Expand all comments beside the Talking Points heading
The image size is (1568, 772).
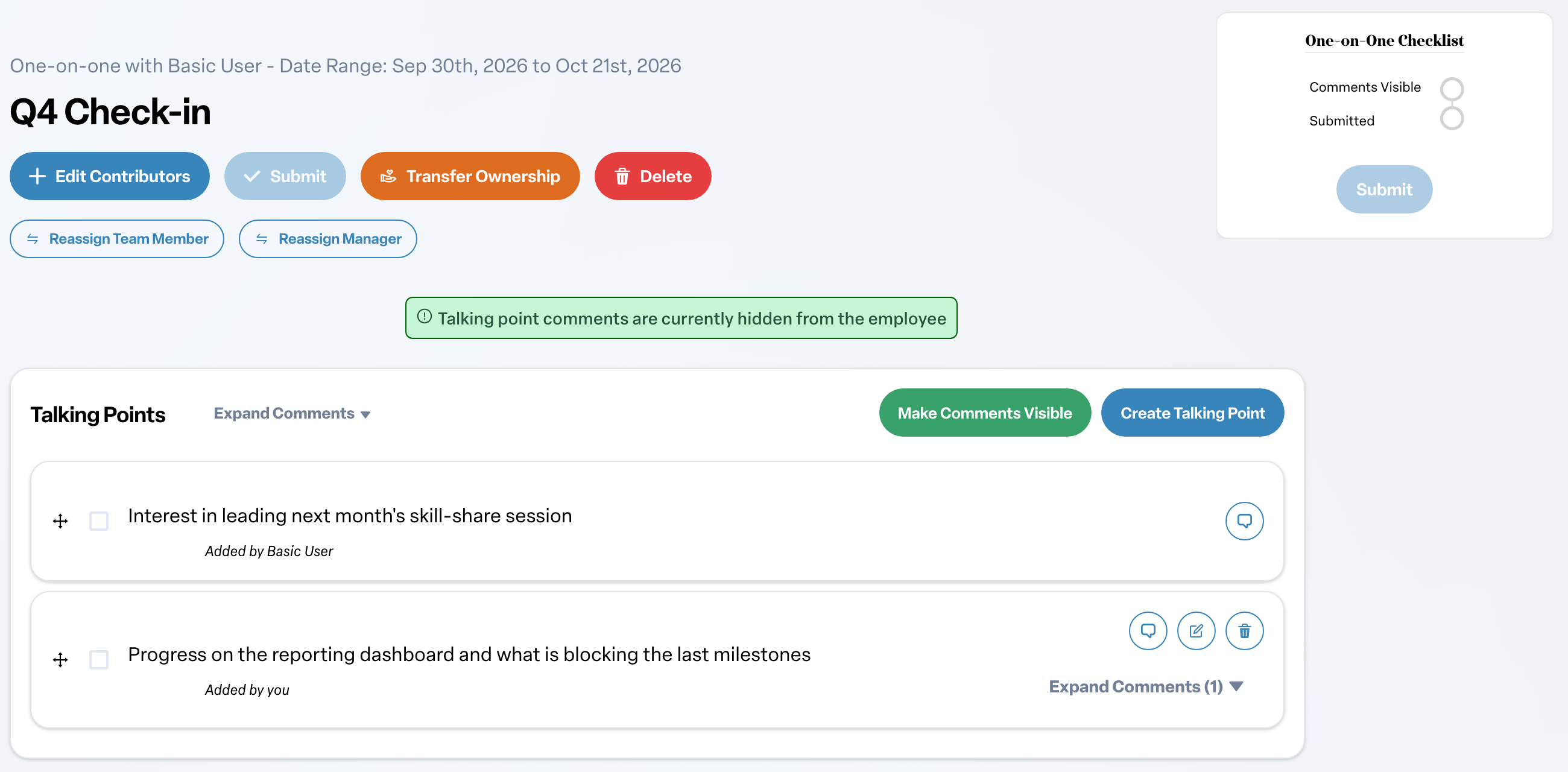point(291,413)
